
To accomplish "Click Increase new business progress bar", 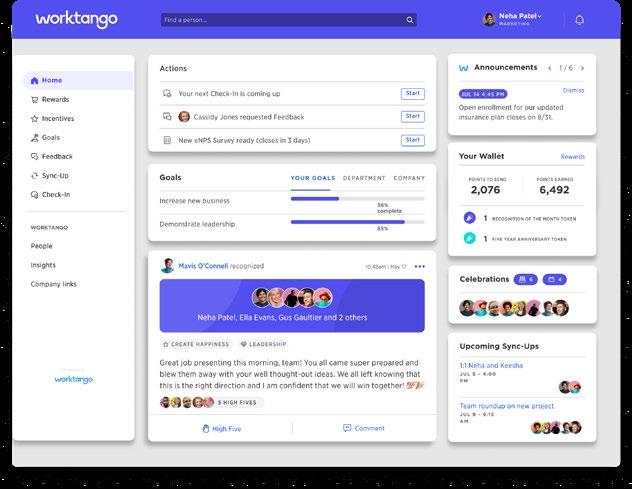I will (x=358, y=199).
